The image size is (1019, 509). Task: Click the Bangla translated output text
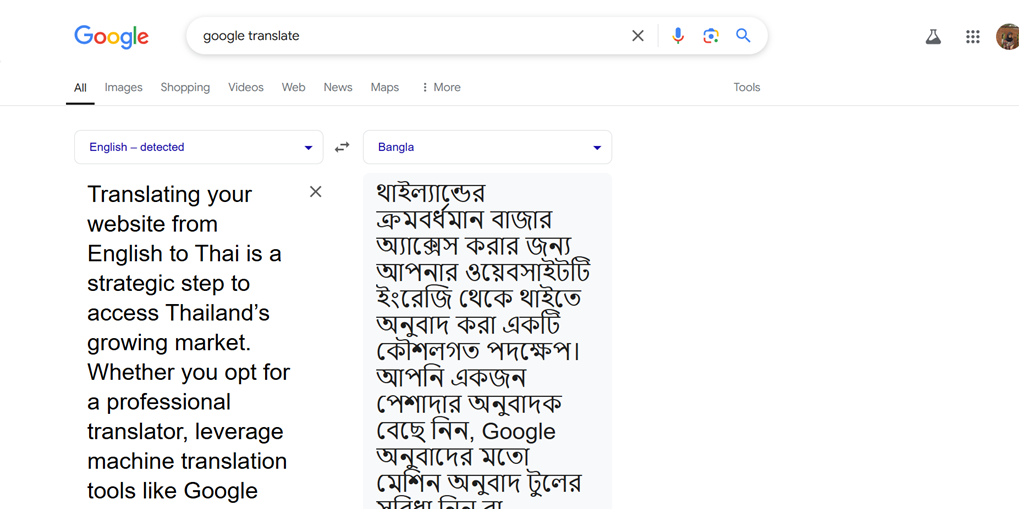point(484,343)
